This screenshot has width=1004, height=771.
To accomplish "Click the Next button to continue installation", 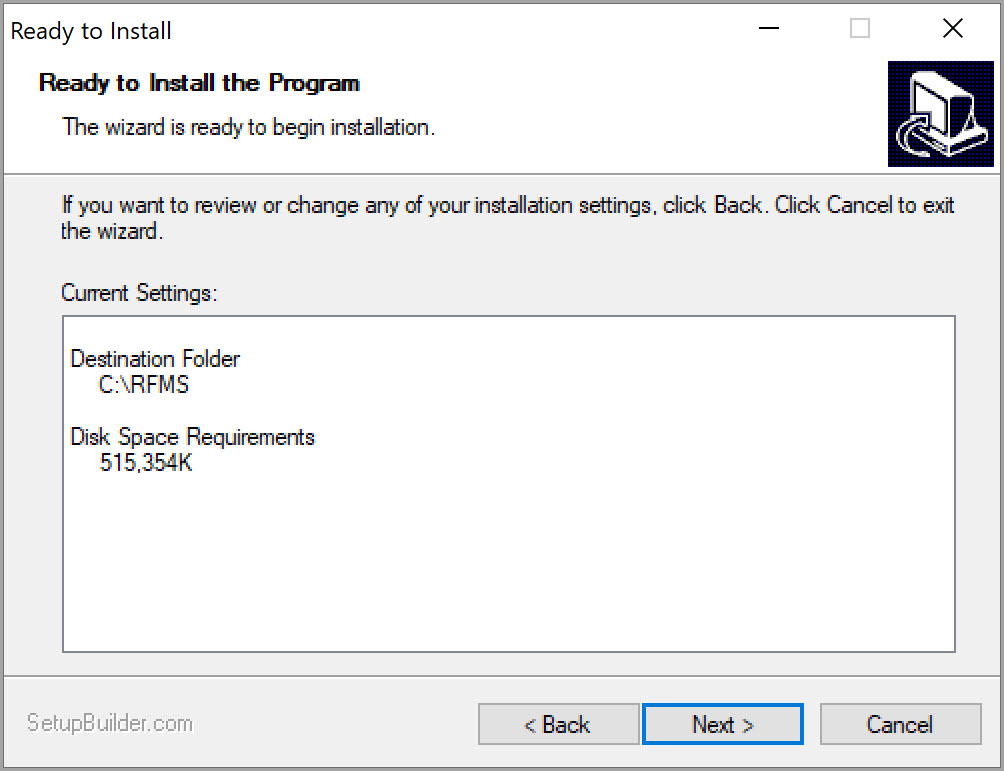I will [722, 724].
